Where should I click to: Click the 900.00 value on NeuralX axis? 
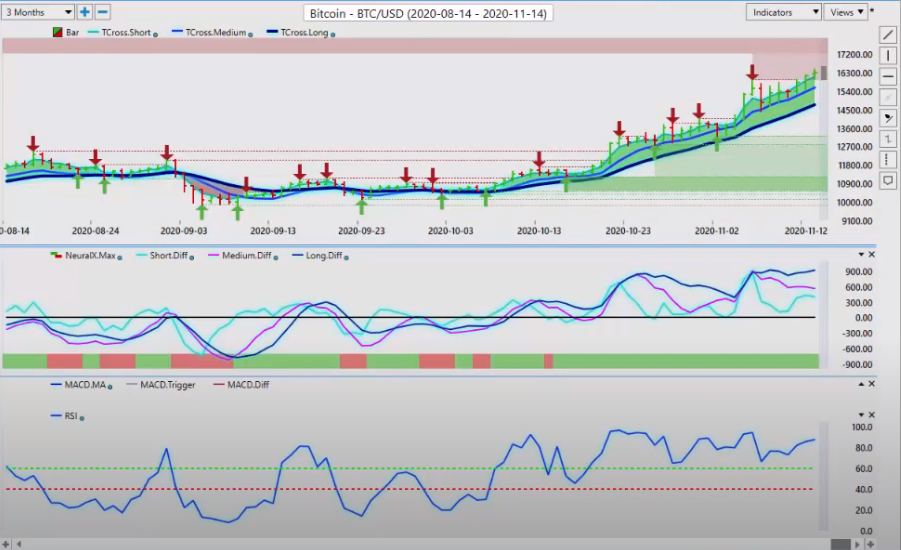click(858, 271)
